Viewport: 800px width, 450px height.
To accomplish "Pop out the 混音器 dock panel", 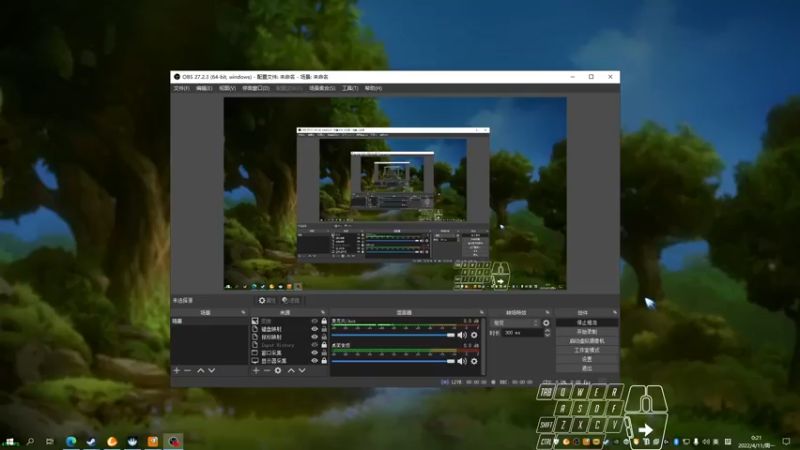I will tap(481, 312).
